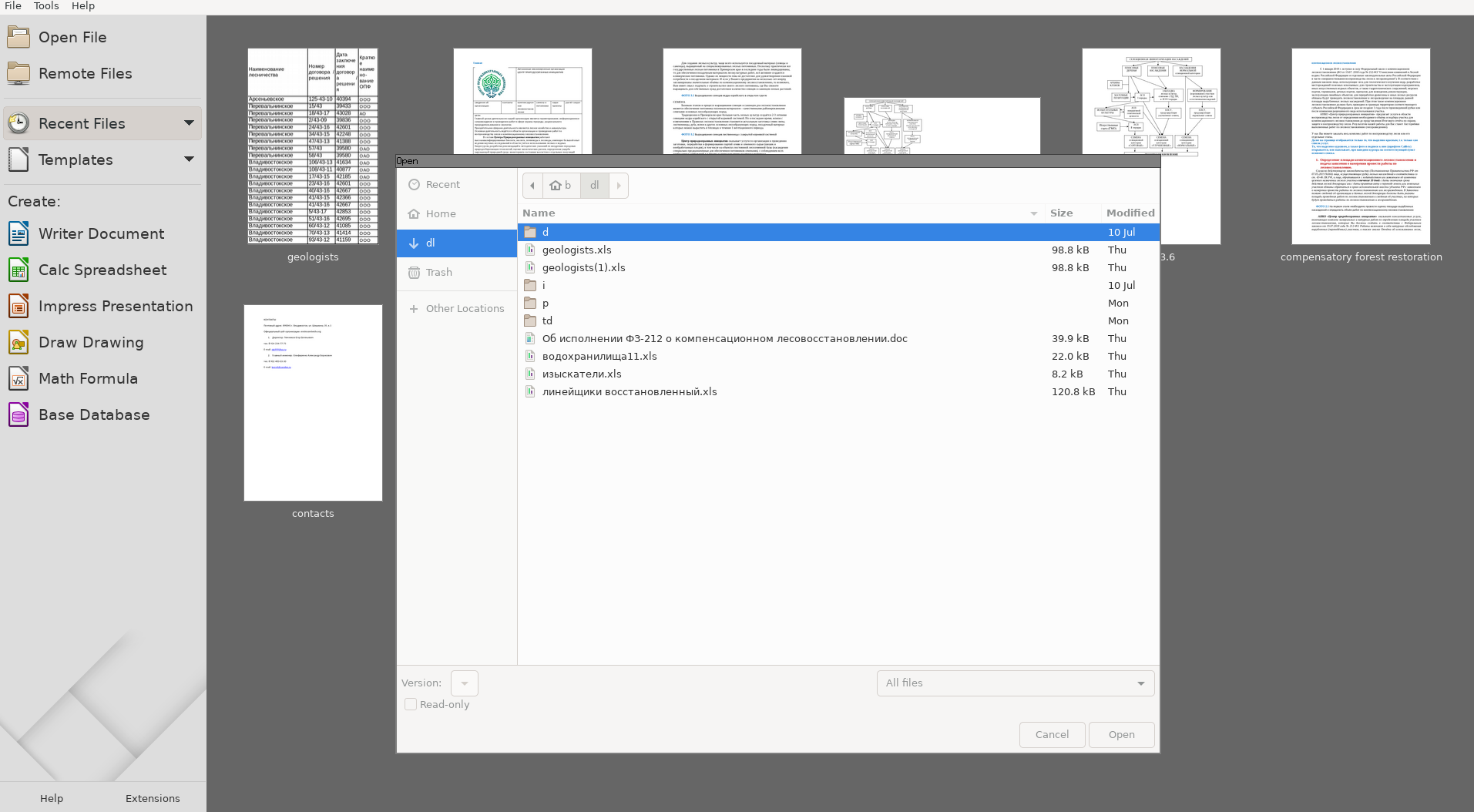Click the Home house icon in dialog sidebar
The height and width of the screenshot is (812, 1474).
pos(414,214)
